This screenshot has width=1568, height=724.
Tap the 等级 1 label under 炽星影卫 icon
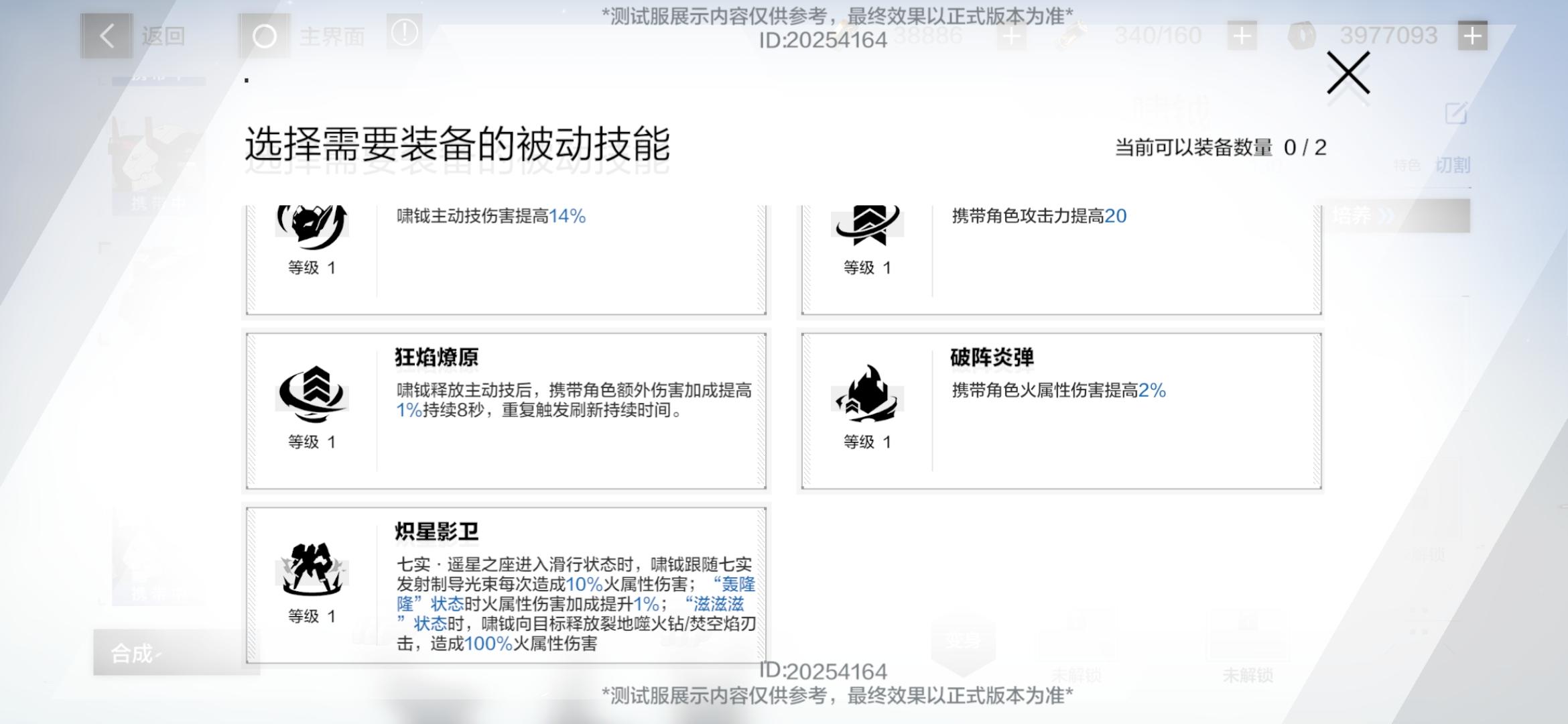[312, 616]
